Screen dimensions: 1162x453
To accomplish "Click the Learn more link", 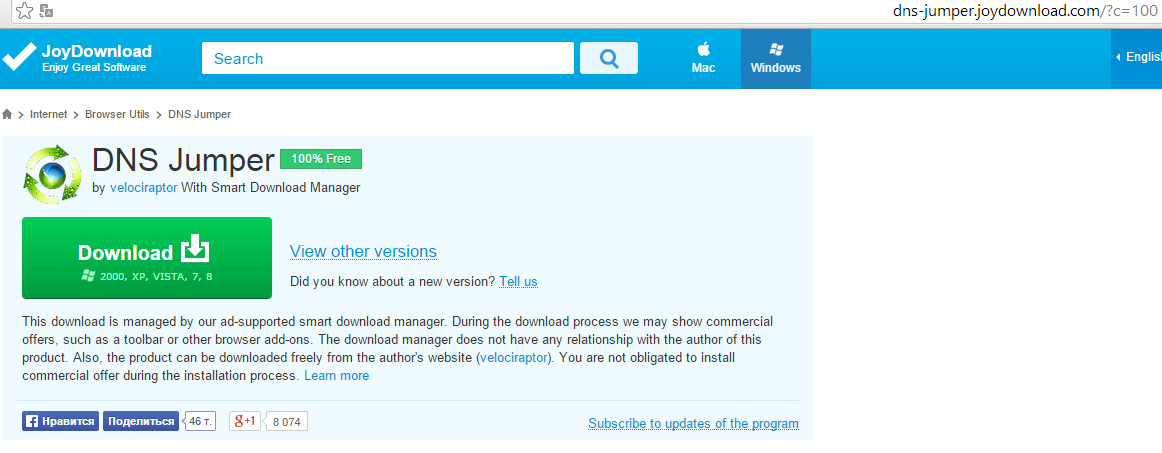I will click(336, 376).
